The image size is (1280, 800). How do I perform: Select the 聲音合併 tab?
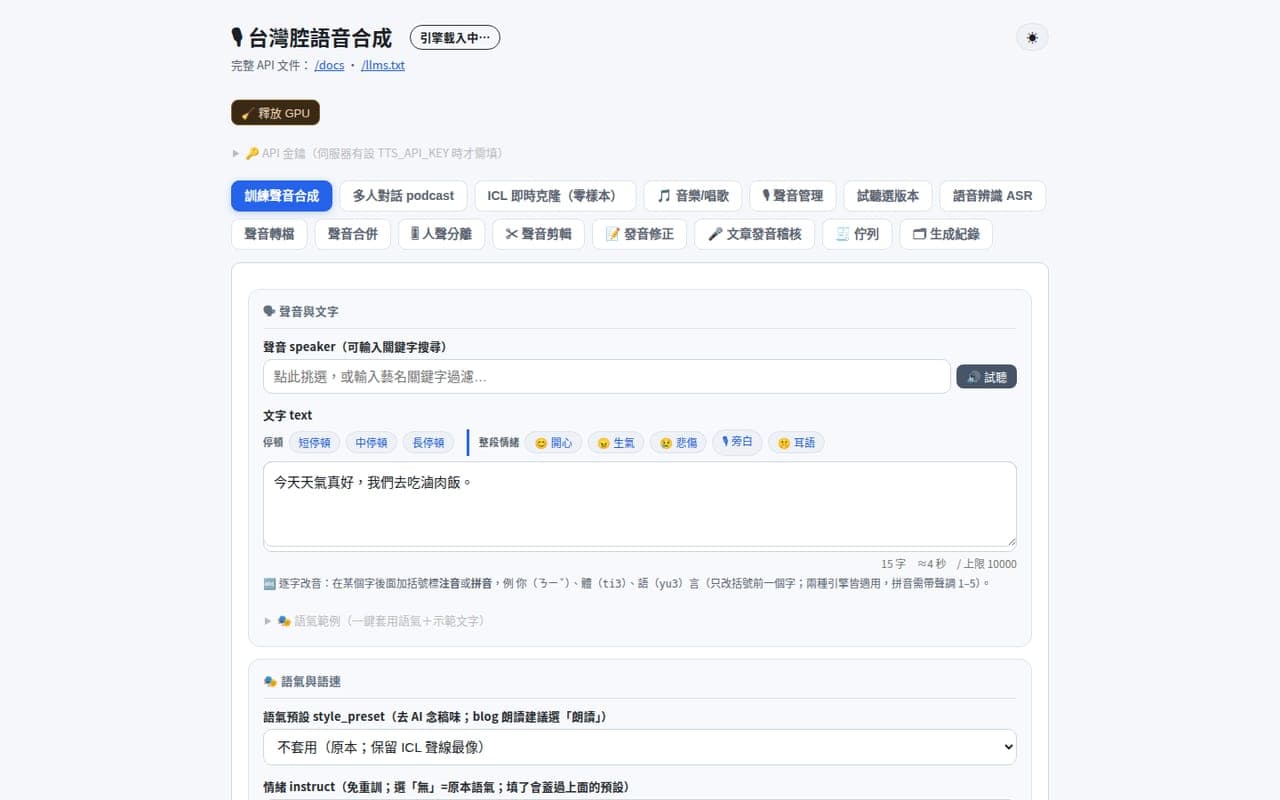pos(353,234)
